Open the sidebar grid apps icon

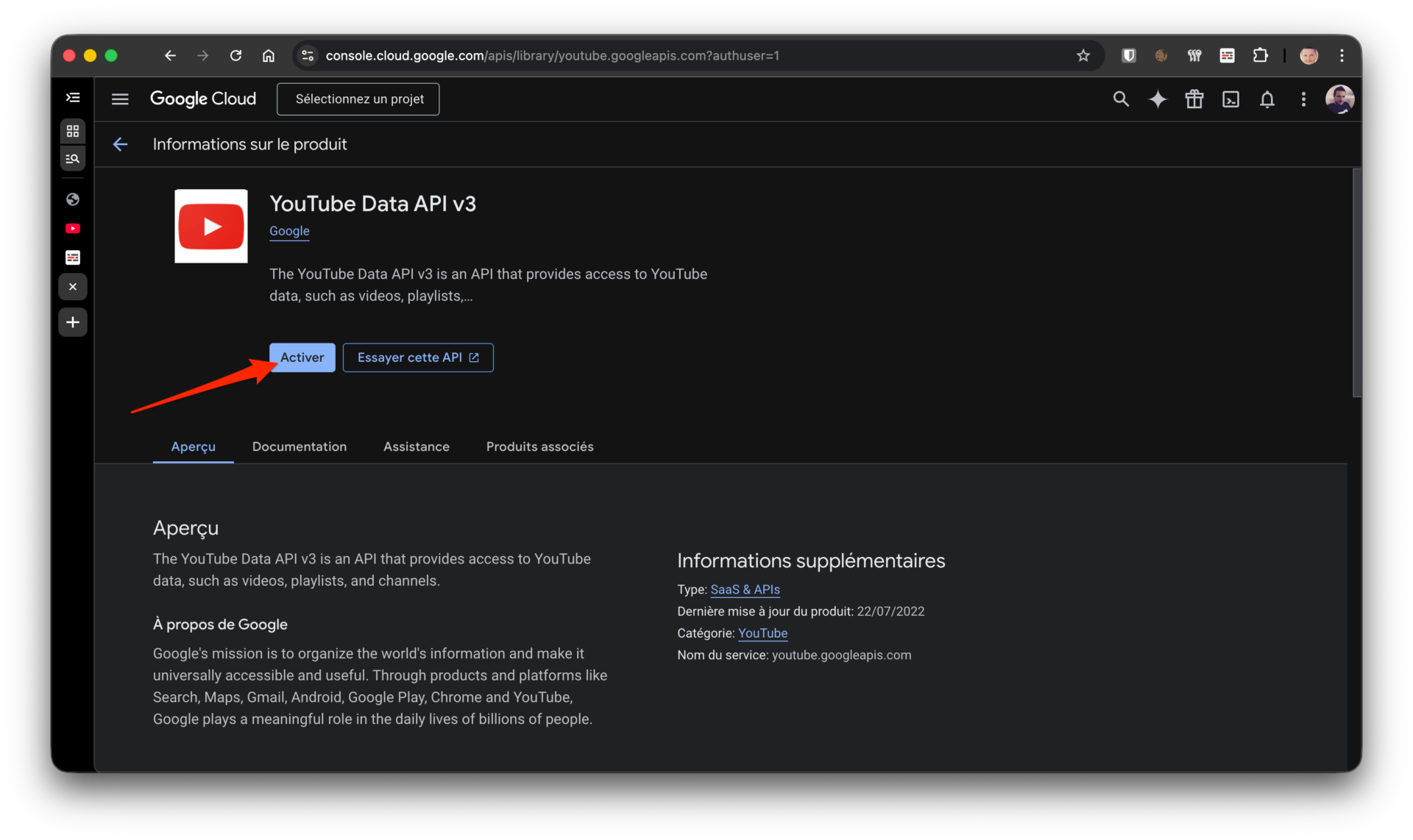(x=73, y=131)
